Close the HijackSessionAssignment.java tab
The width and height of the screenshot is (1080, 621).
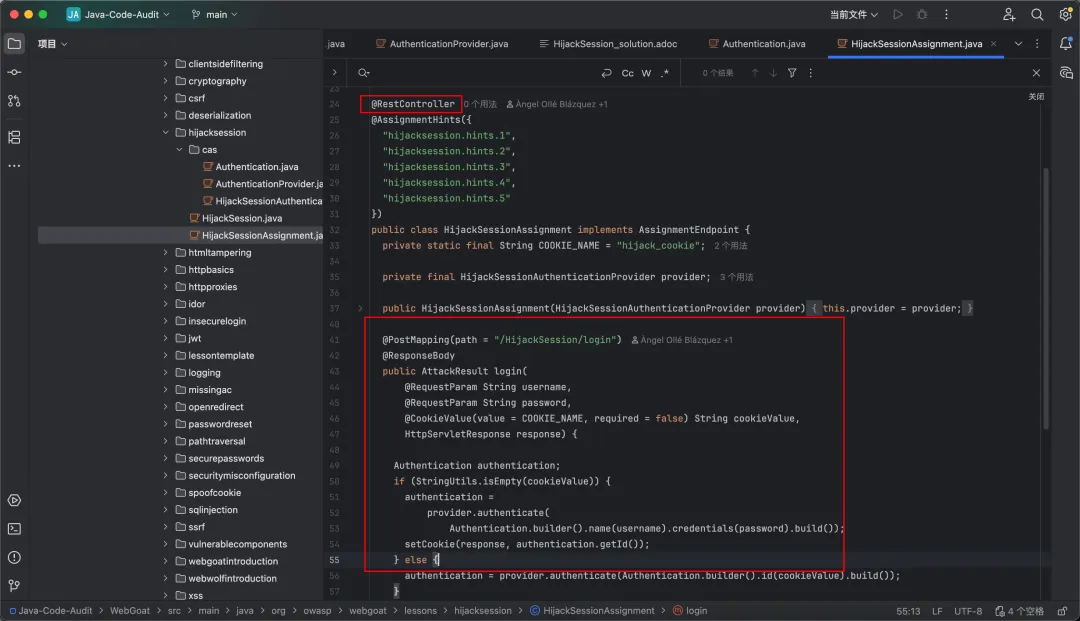tap(993, 43)
